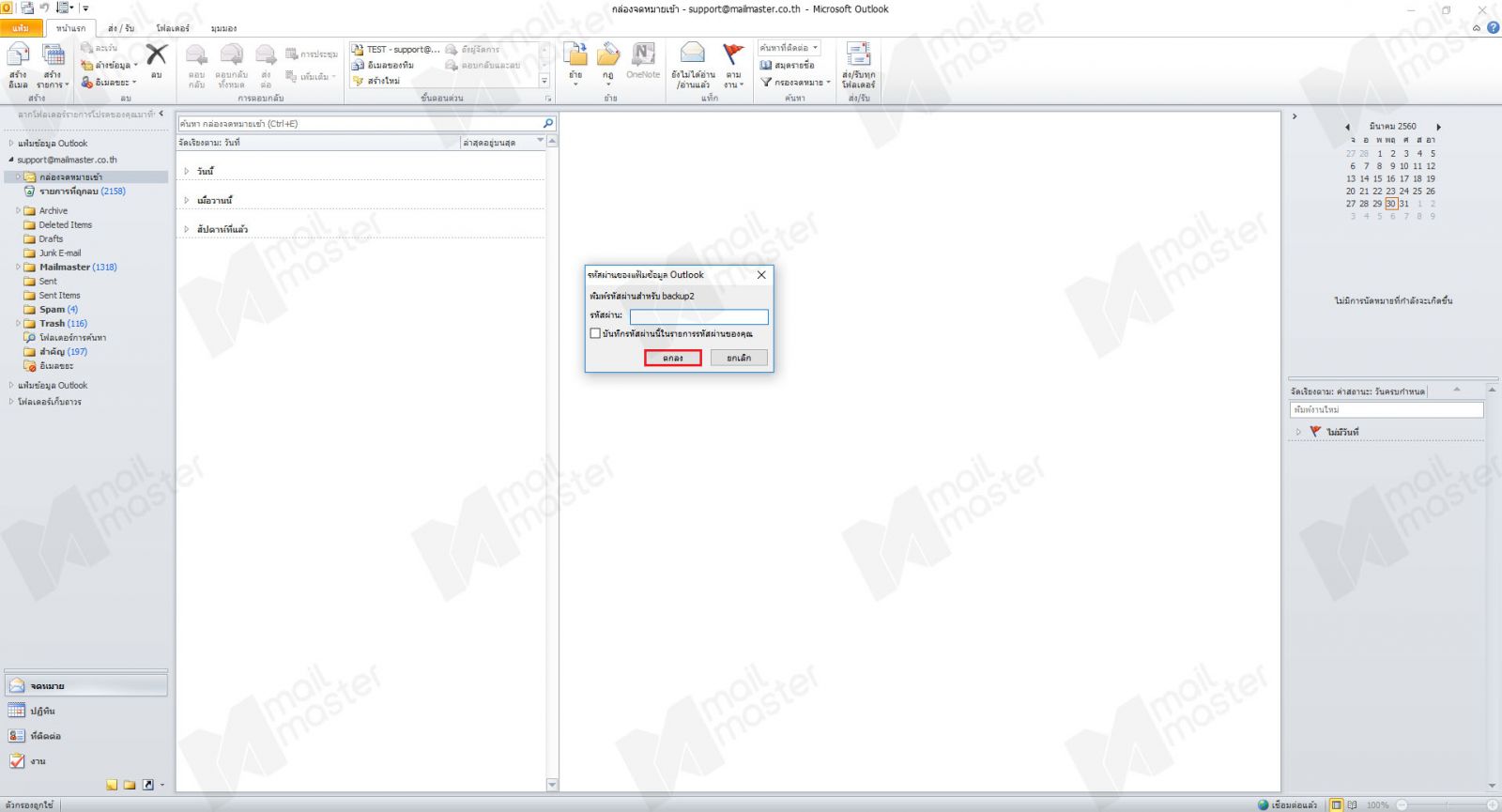Click the inbox search field
Image resolution: width=1502 pixels, height=812 pixels.
(360, 123)
